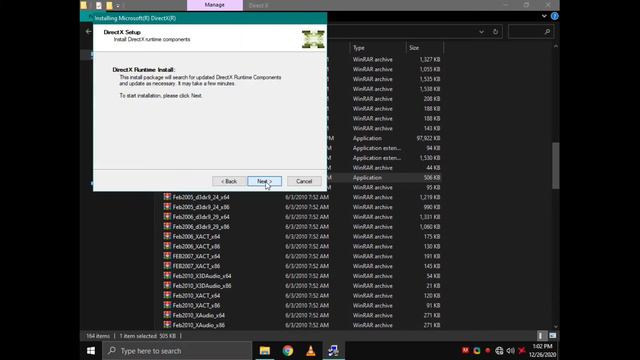Click the selected Application row sized 506 KB
This screenshot has width=640, height=360.
384,178
